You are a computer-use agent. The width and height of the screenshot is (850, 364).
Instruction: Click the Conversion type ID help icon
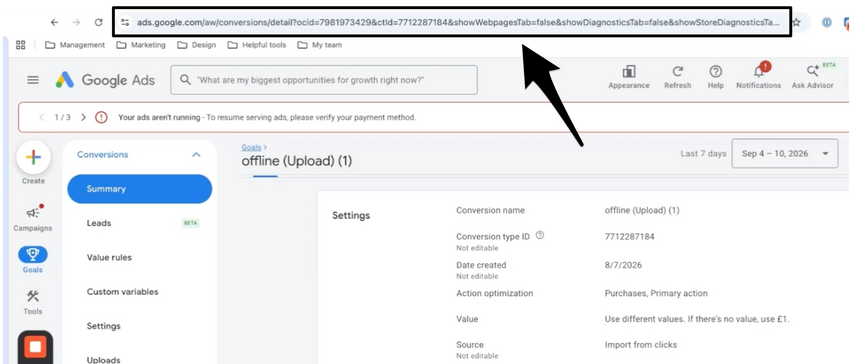(539, 235)
